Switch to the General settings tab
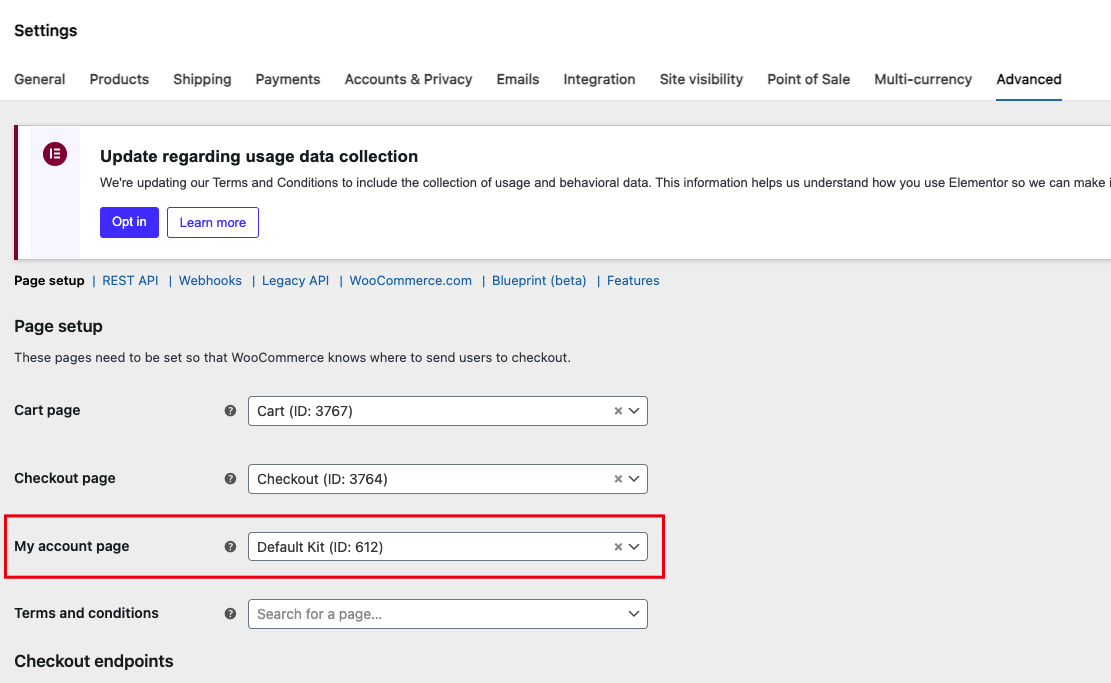Screen dimensions: 1111x683 [40, 79]
